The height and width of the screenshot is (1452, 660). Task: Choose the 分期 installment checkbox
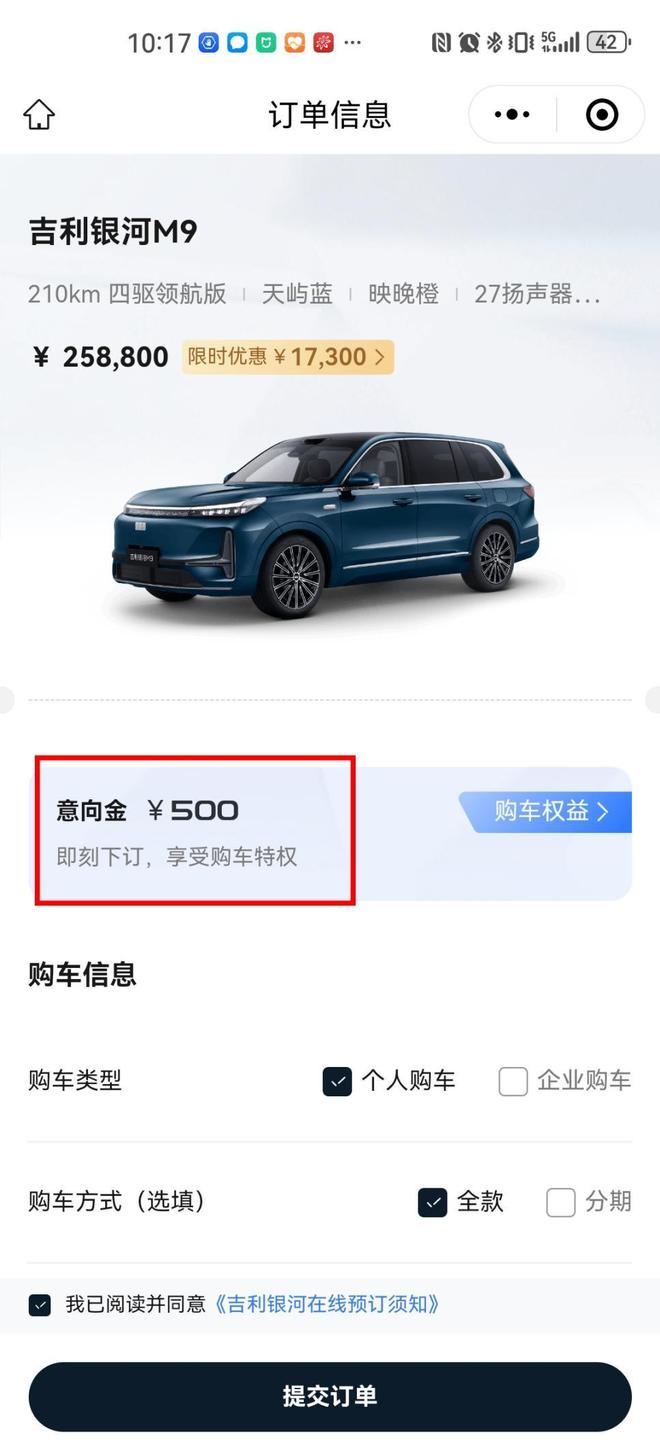[x=561, y=1202]
